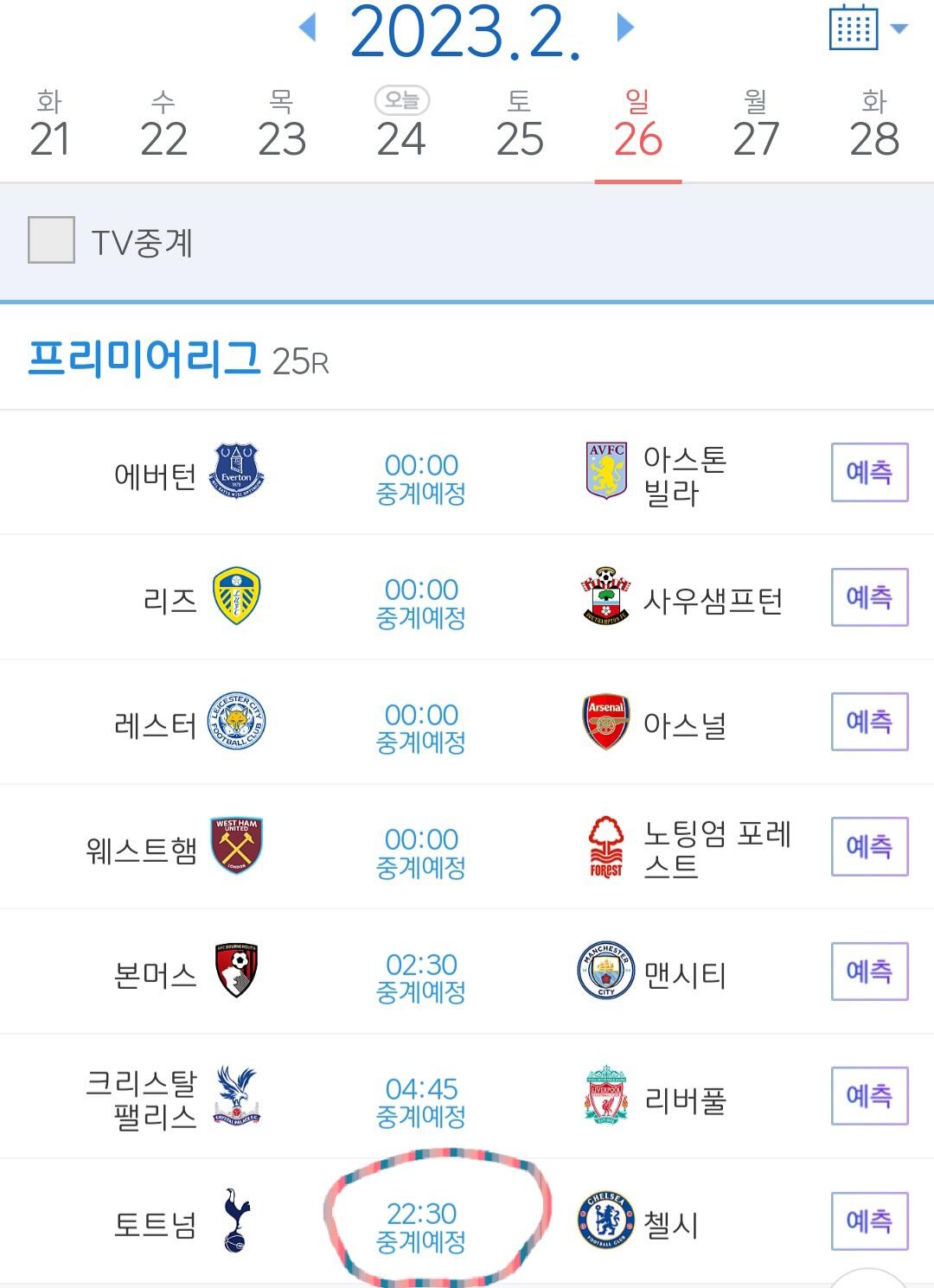The width and height of the screenshot is (934, 1288).
Task: Click the Arsenal club crest
Action: pyautogui.click(x=606, y=721)
